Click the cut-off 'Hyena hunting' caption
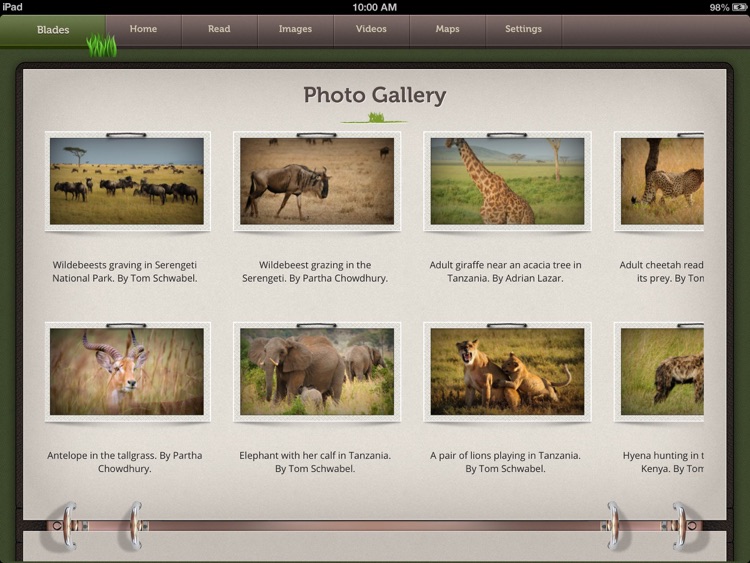 point(663,462)
